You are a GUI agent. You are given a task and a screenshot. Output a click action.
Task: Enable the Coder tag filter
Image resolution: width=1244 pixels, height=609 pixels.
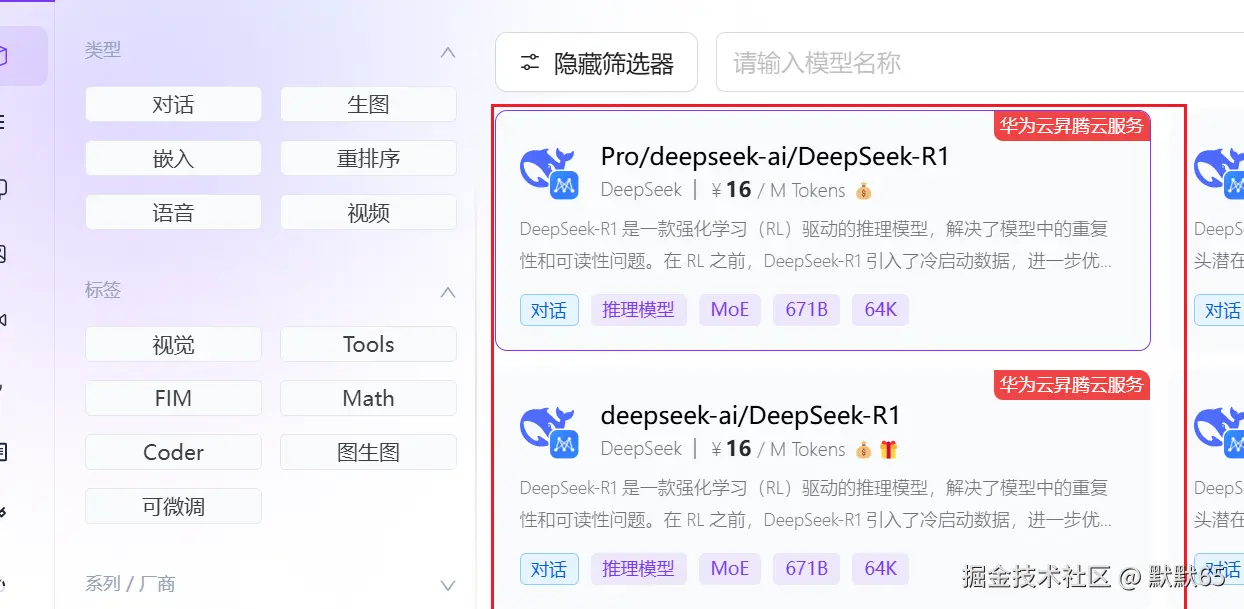point(173,452)
